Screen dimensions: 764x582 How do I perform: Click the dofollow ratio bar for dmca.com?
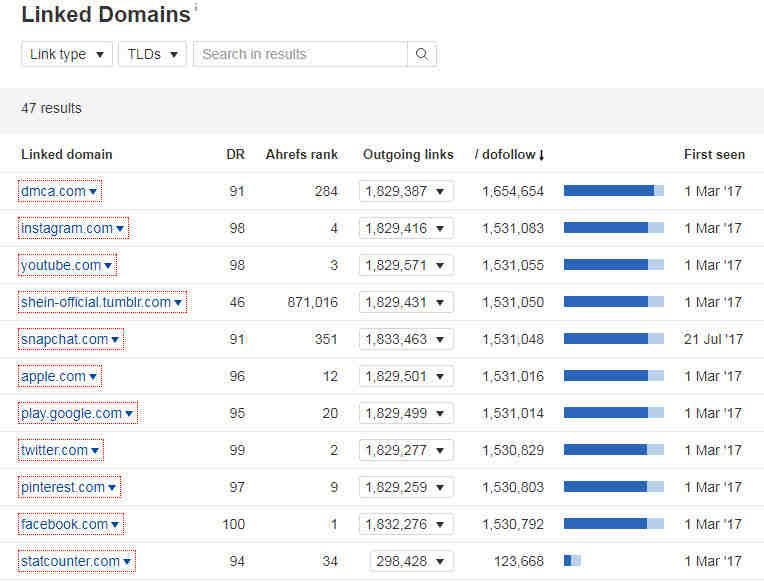tap(614, 191)
